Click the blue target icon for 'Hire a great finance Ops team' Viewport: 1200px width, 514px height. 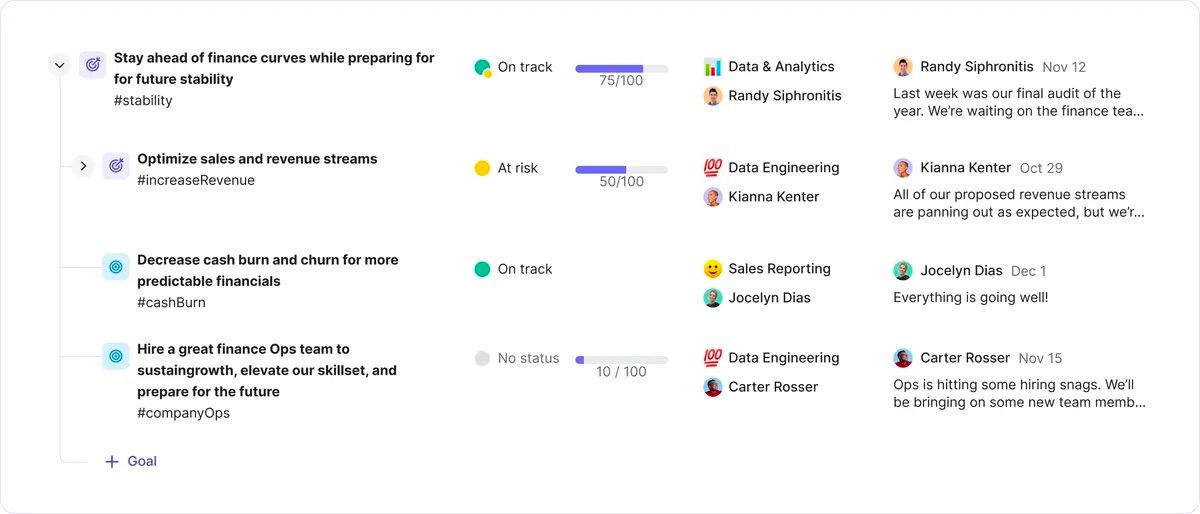point(116,356)
